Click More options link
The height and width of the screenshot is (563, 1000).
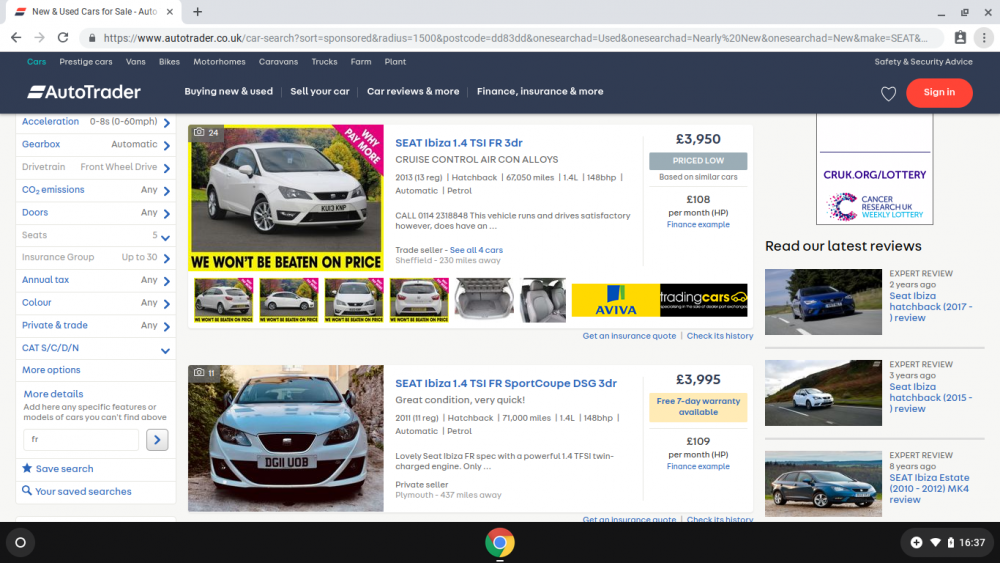click(51, 370)
